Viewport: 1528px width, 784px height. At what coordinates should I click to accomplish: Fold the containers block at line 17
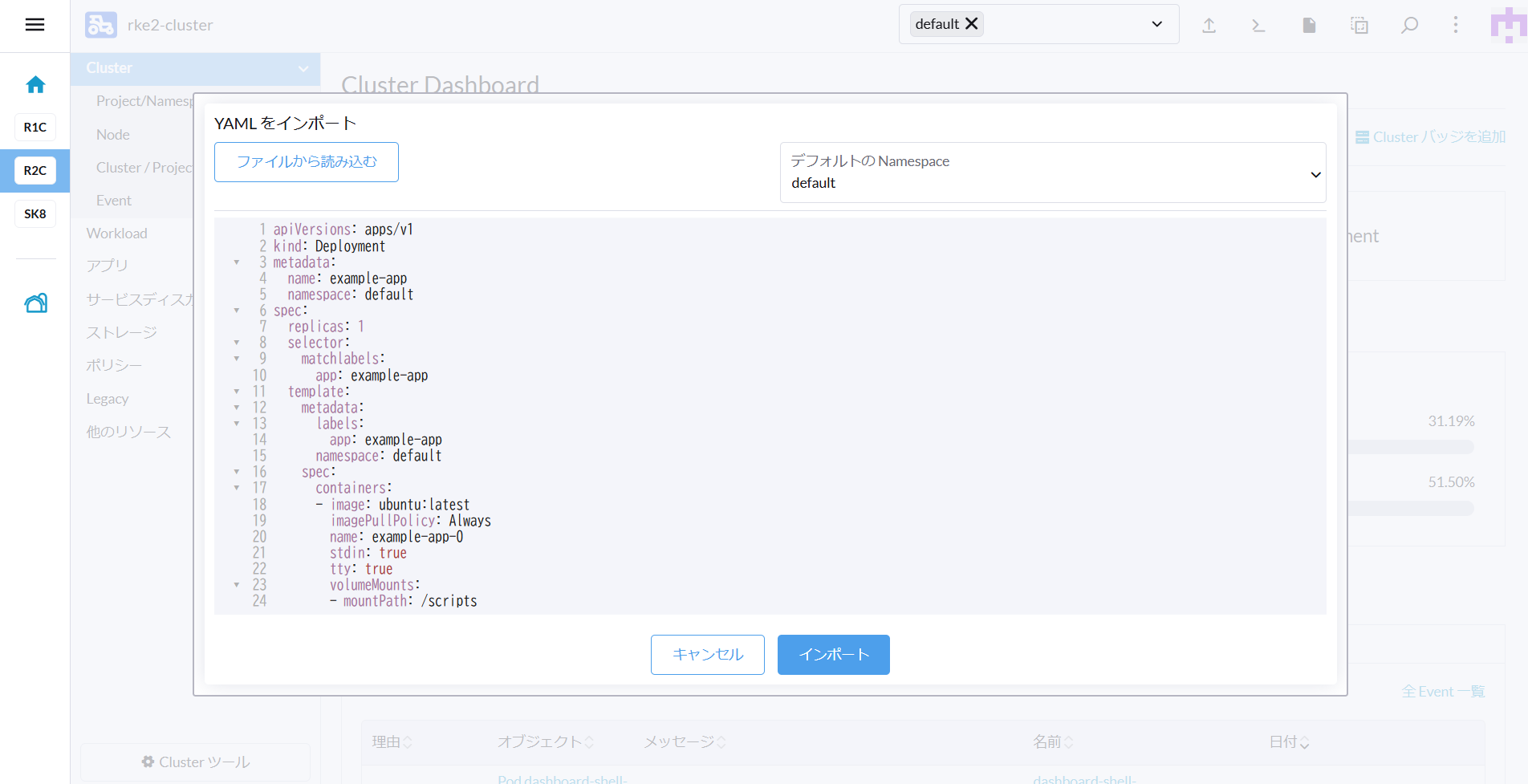click(237, 488)
